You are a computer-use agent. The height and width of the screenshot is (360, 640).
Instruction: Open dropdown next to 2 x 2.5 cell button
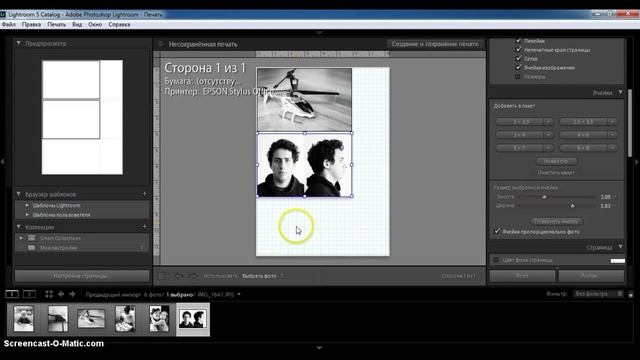[x=548, y=122]
